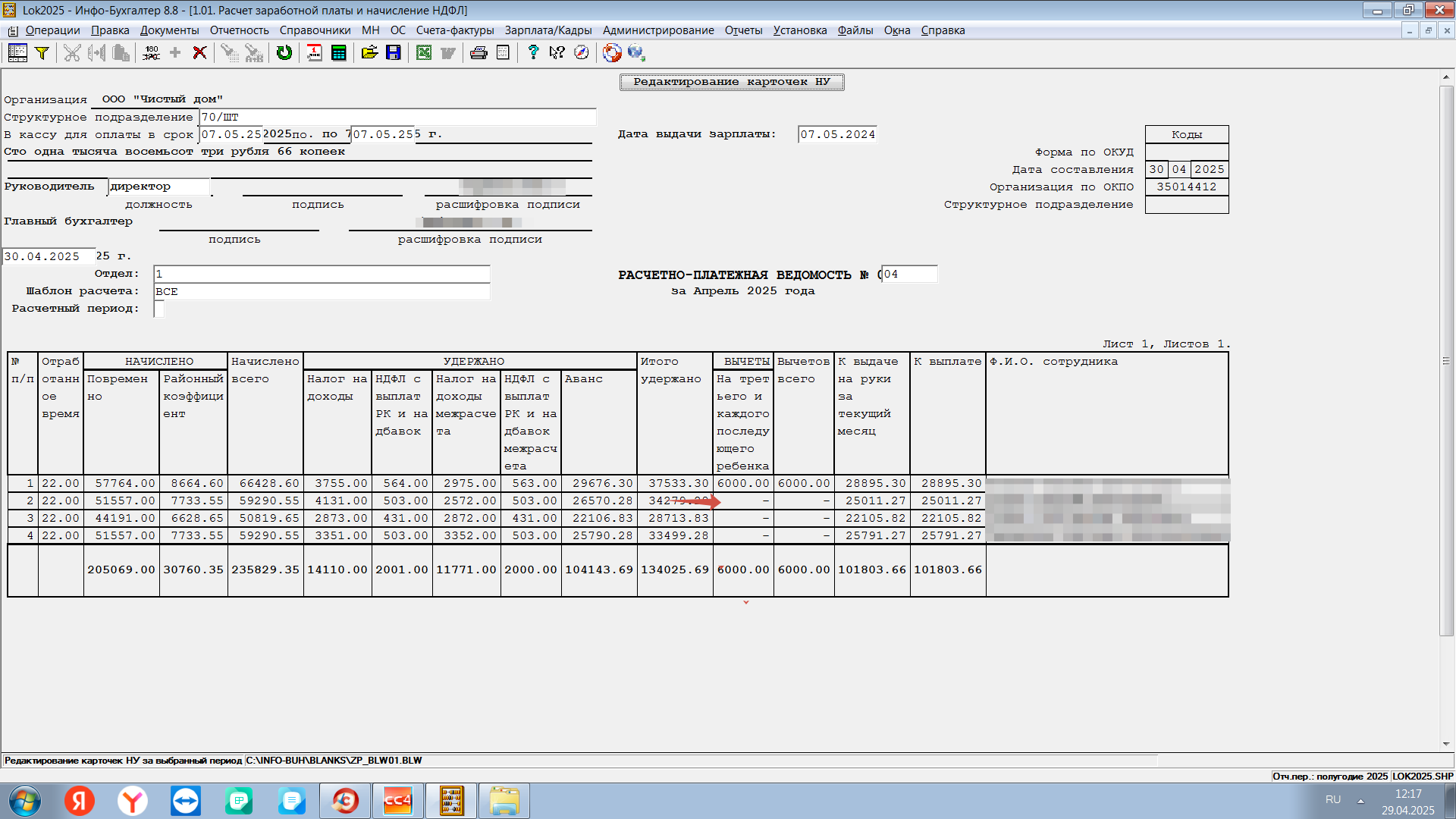
Task: Open Yandex browser taskbar icon
Action: pyautogui.click(x=133, y=801)
